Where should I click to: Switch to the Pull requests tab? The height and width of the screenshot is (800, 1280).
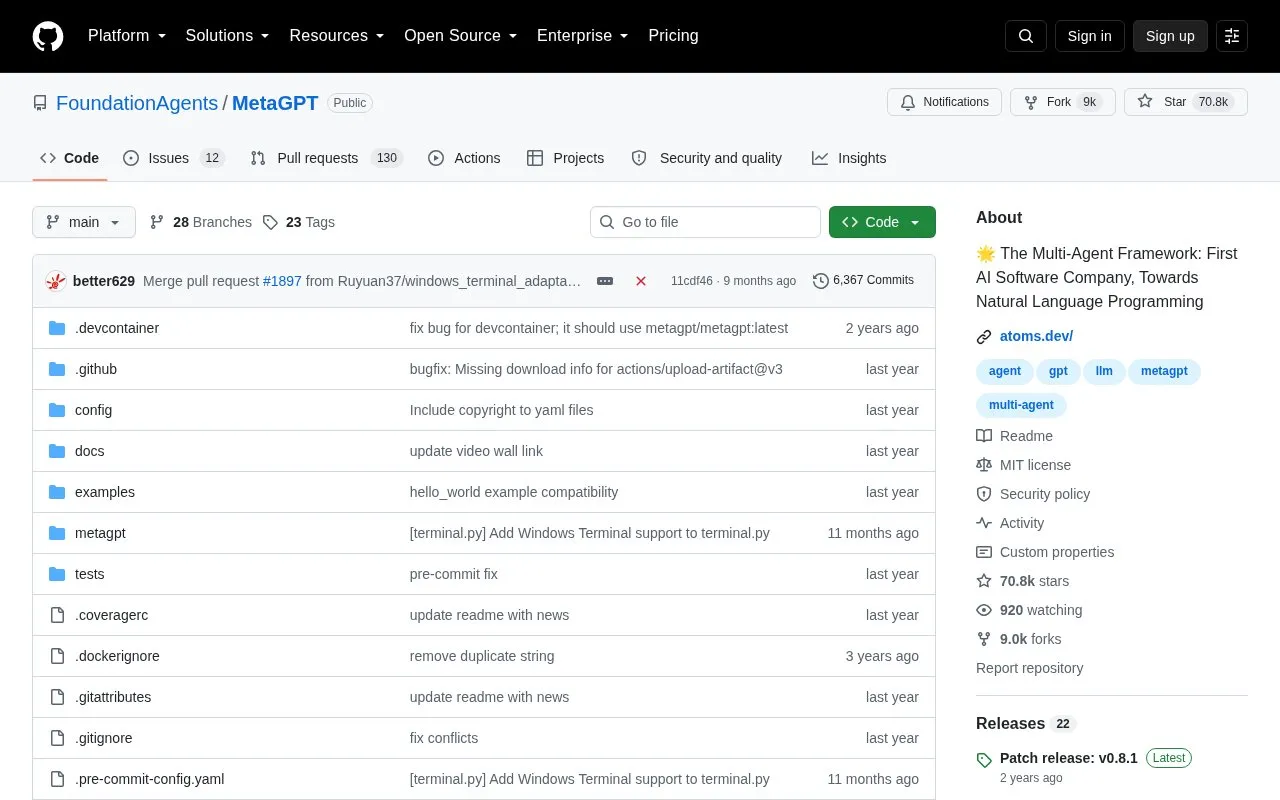click(326, 158)
